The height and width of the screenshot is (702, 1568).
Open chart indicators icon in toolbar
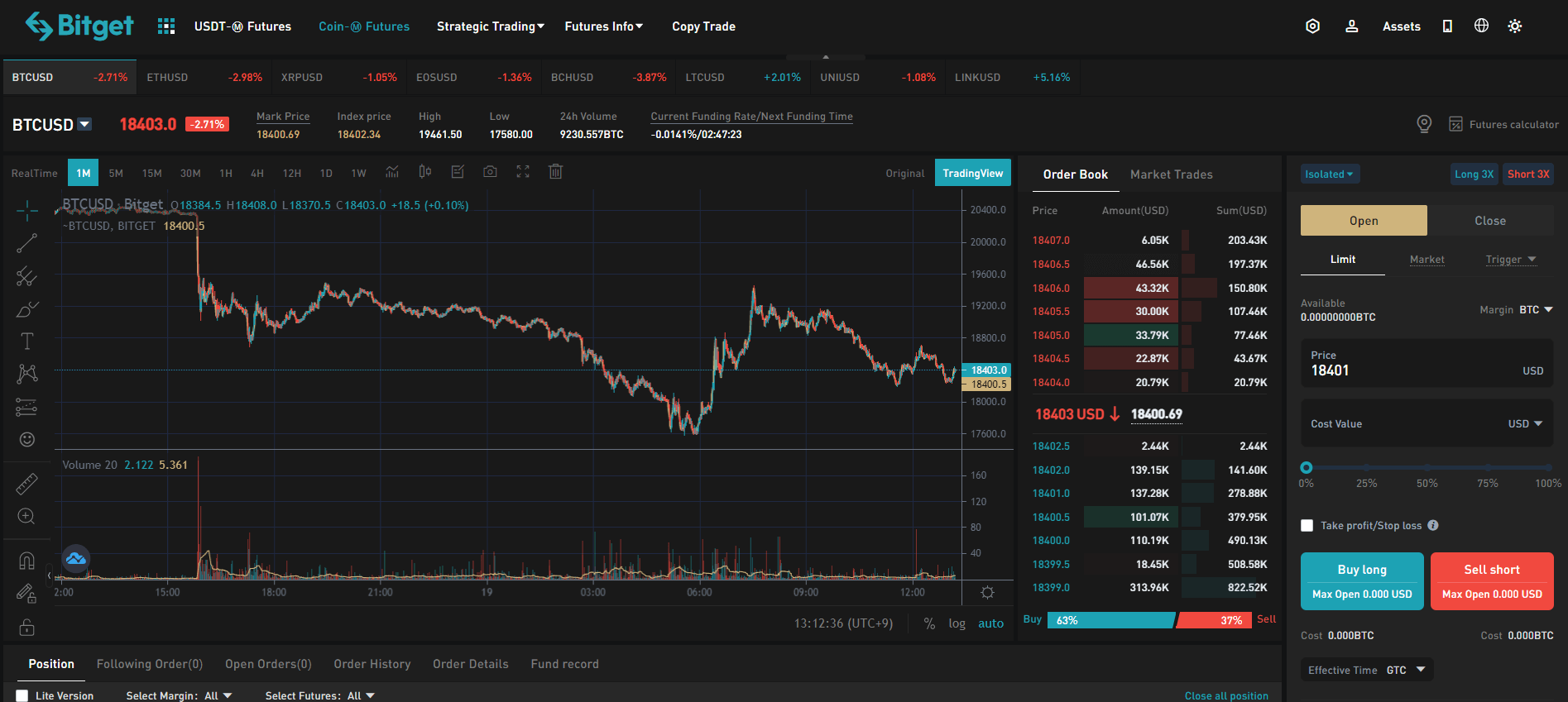(x=392, y=172)
